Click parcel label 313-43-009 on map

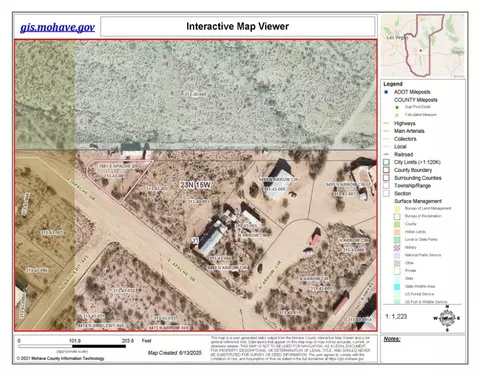coord(321,288)
